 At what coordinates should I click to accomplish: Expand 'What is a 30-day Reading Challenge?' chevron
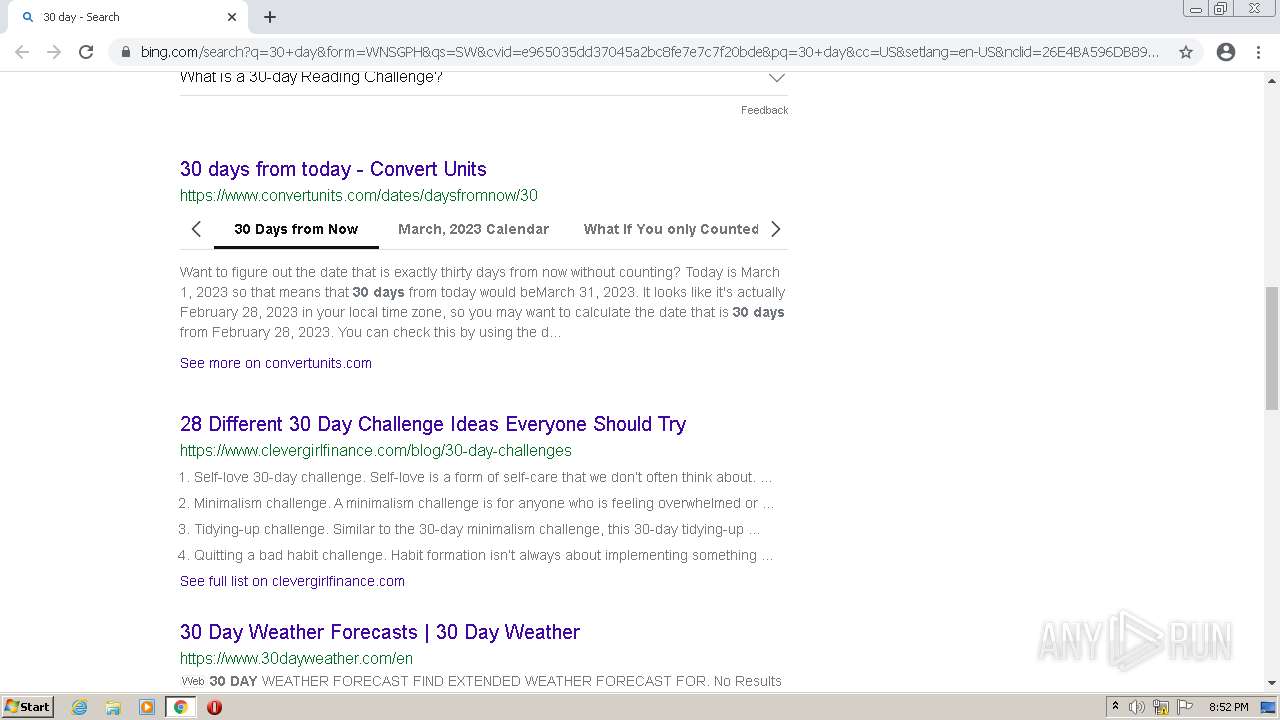pyautogui.click(x=776, y=77)
